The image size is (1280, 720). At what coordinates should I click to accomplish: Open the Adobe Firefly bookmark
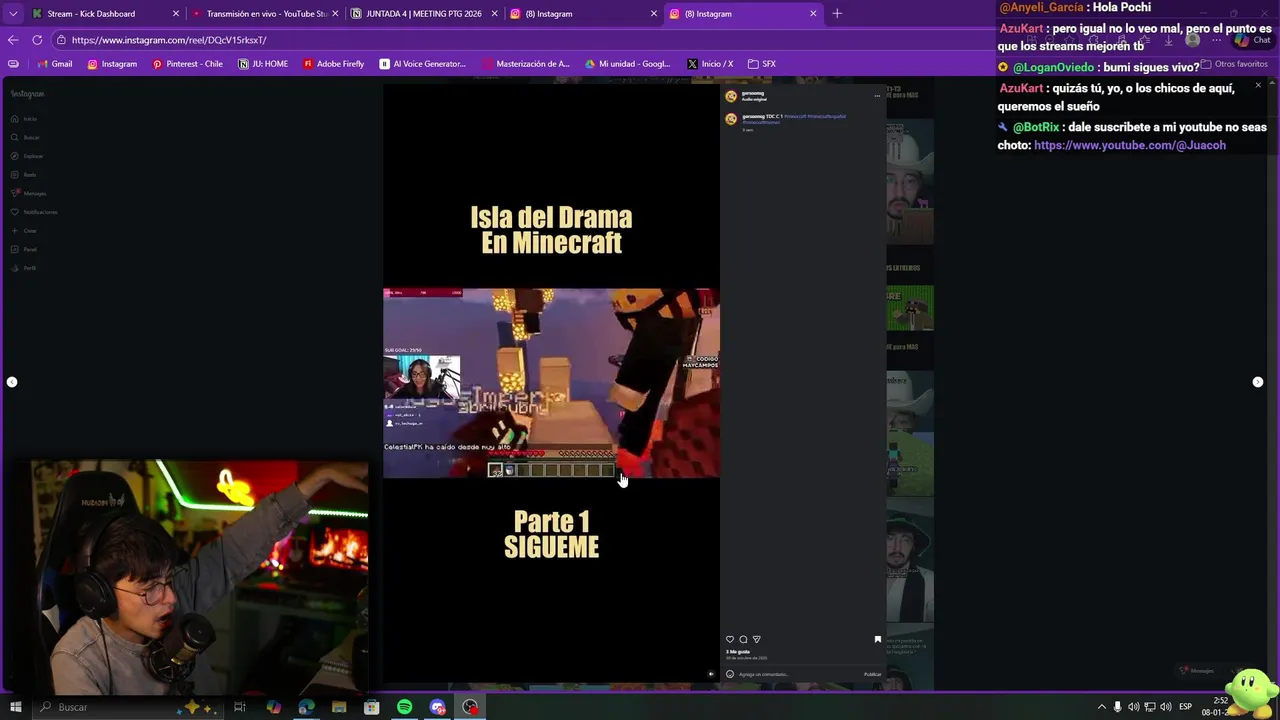point(334,64)
